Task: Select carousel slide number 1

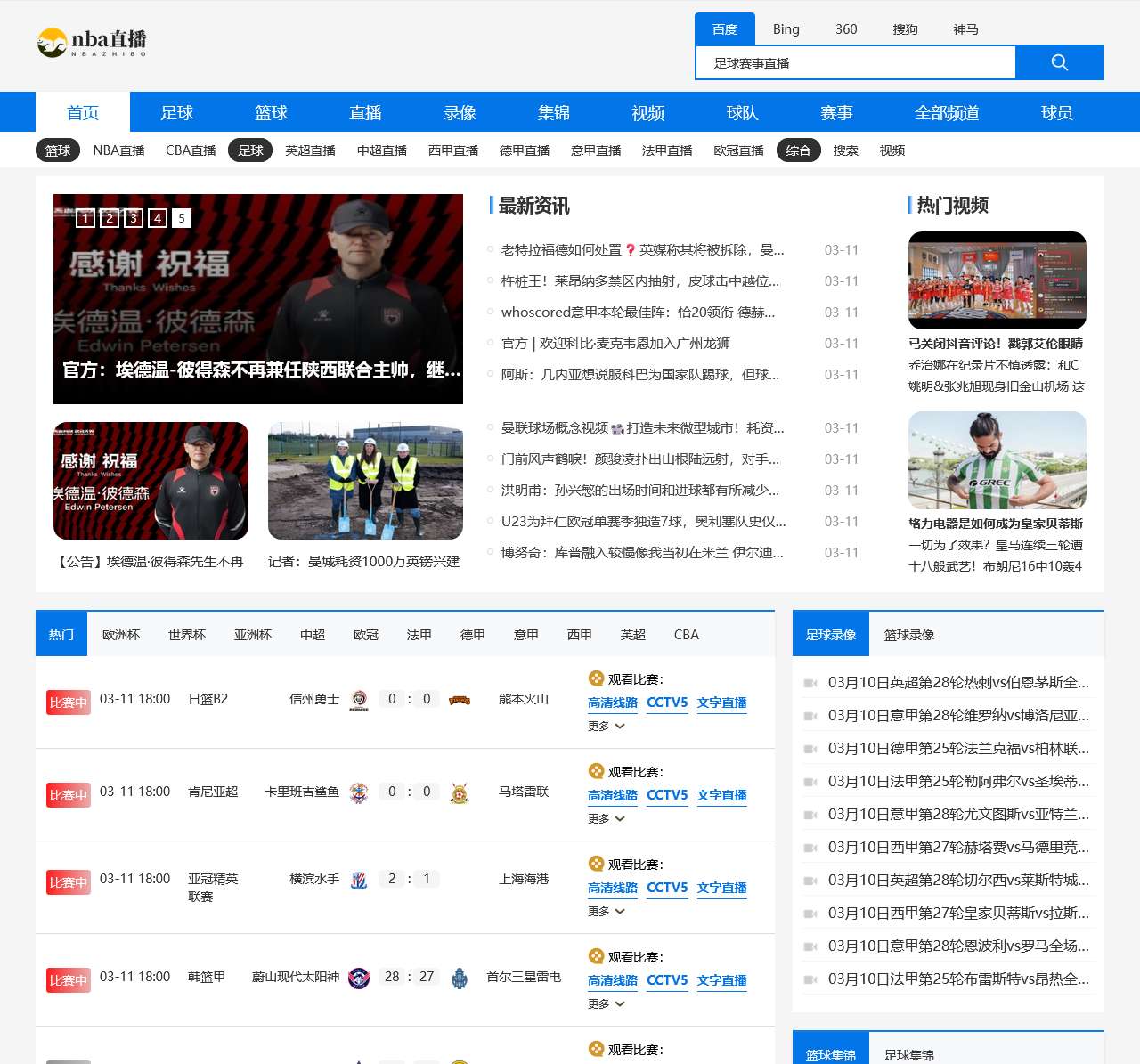Action: 85,218
